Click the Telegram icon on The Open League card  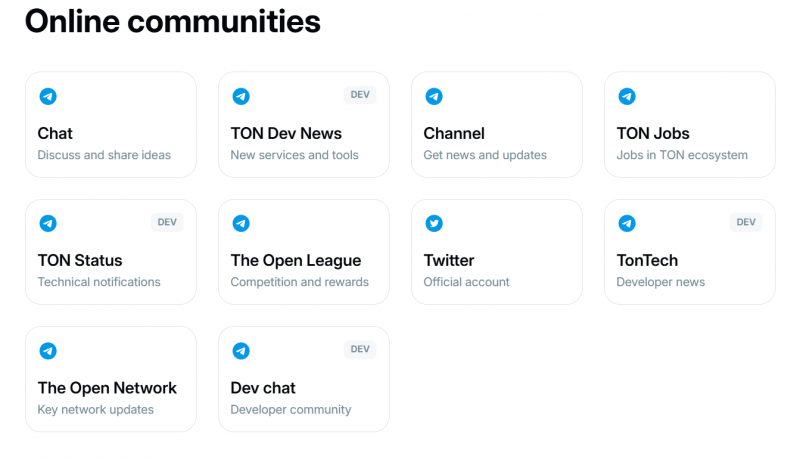241,223
